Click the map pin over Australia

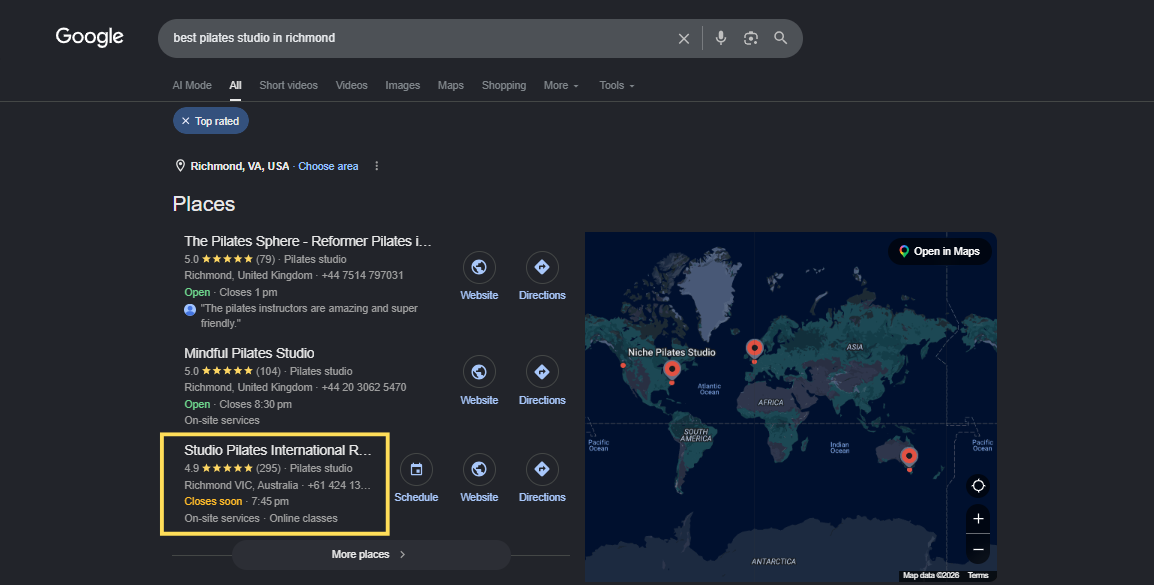[x=909, y=458]
